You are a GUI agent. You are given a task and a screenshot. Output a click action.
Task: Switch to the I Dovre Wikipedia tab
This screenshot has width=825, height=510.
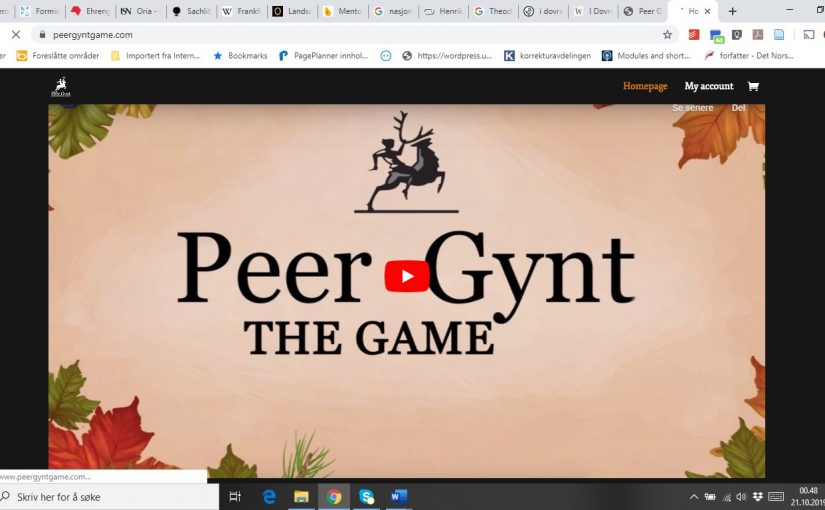(x=593, y=11)
